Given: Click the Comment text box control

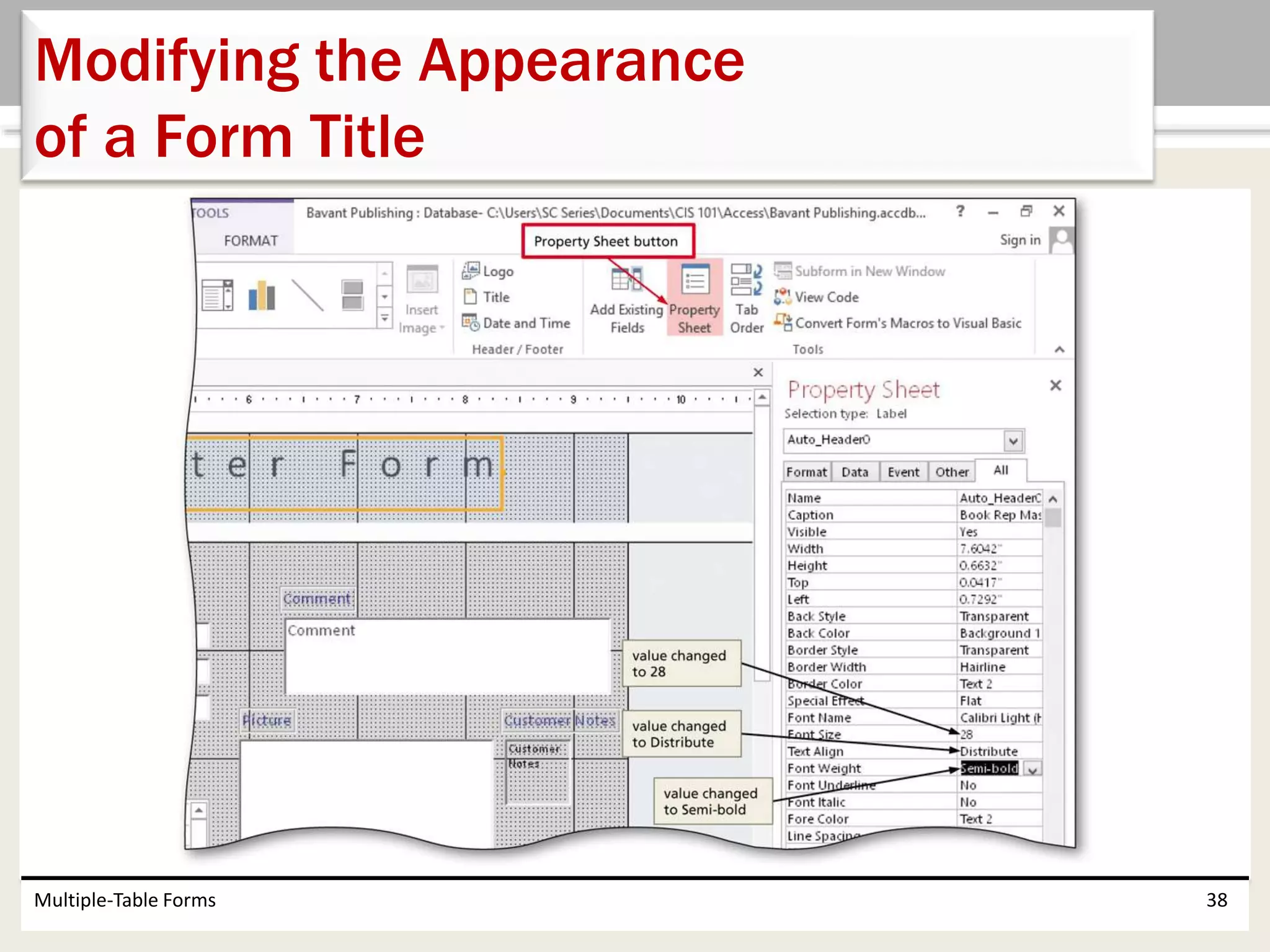Looking at the screenshot, I should click(x=448, y=656).
